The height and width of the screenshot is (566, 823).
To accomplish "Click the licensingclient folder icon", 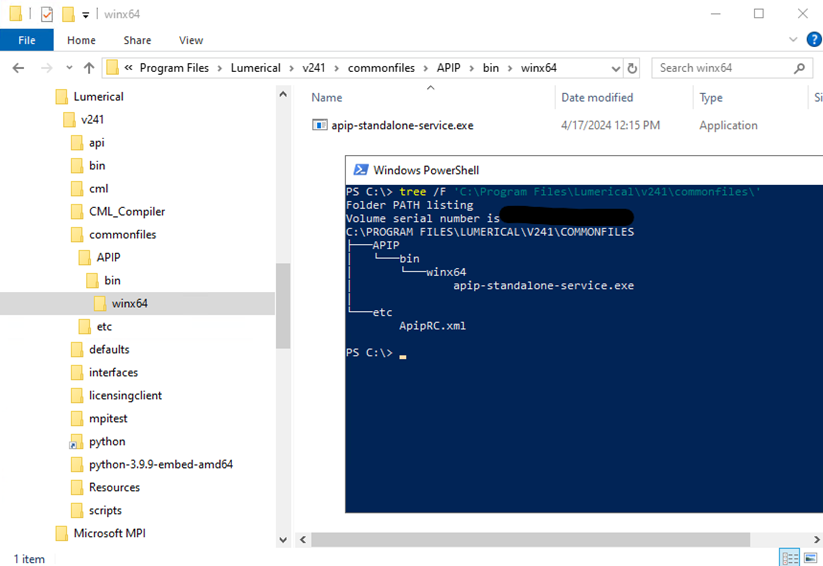I will tap(77, 396).
